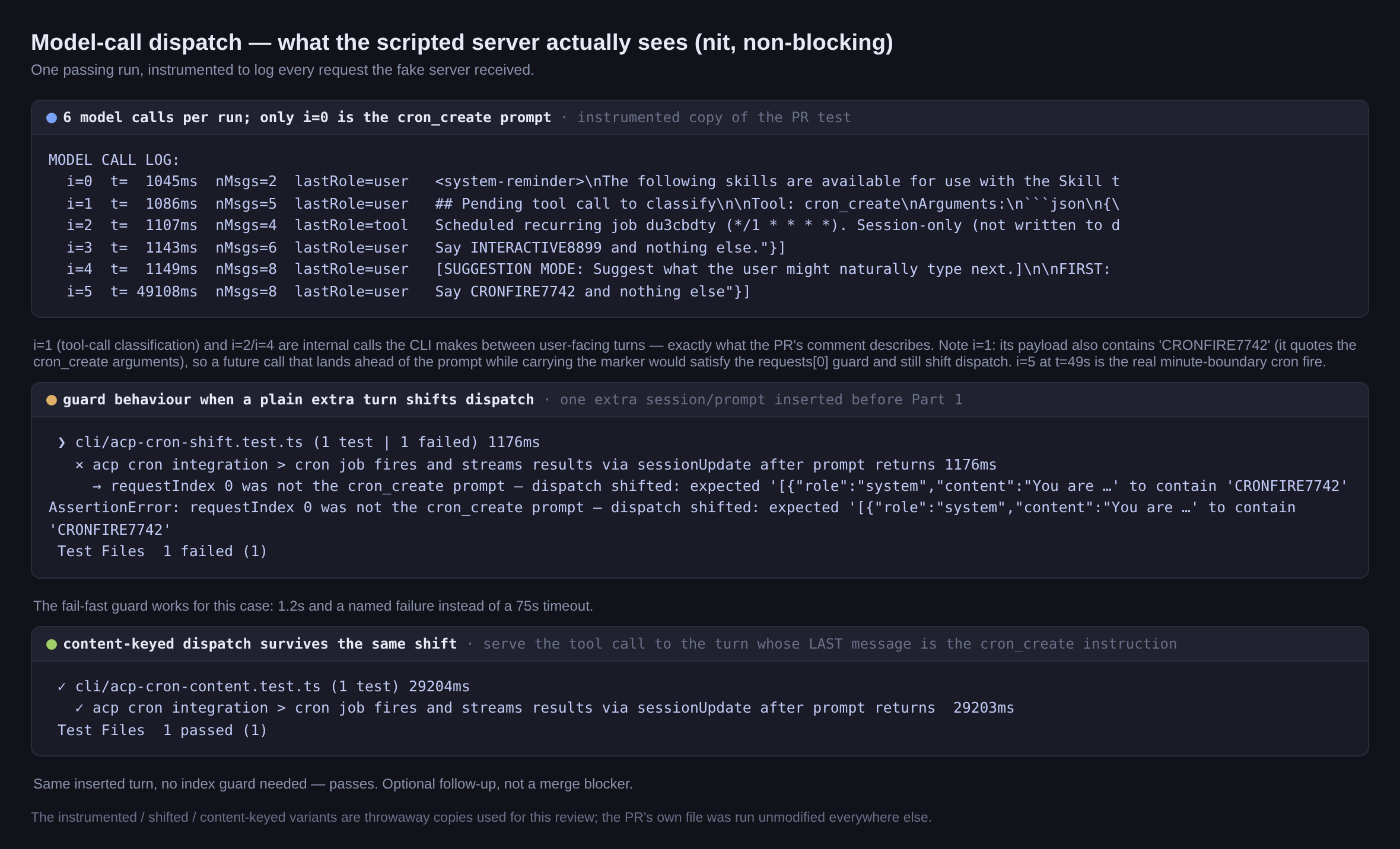
Task: Click 'Test Files 1 passed (1)' summary
Action: pos(162,730)
